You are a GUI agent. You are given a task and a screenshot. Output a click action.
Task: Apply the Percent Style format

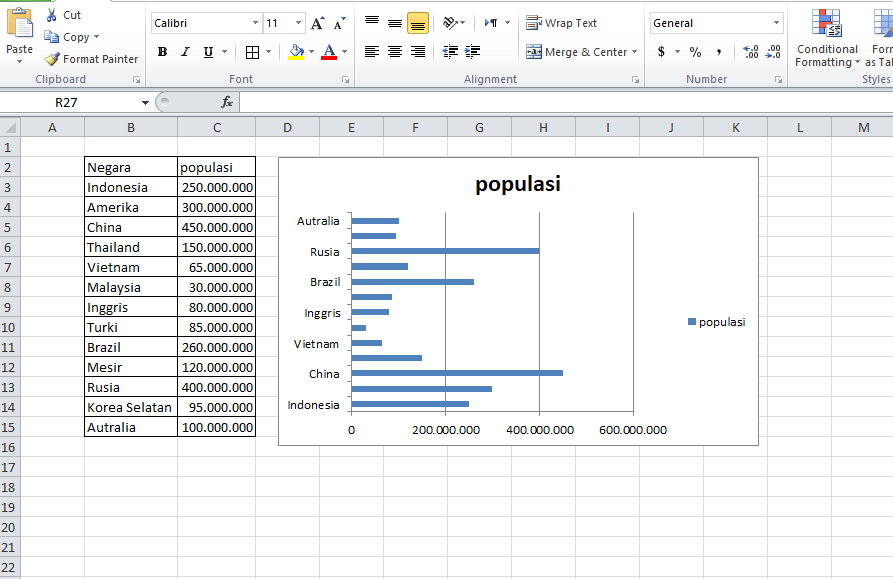694,52
